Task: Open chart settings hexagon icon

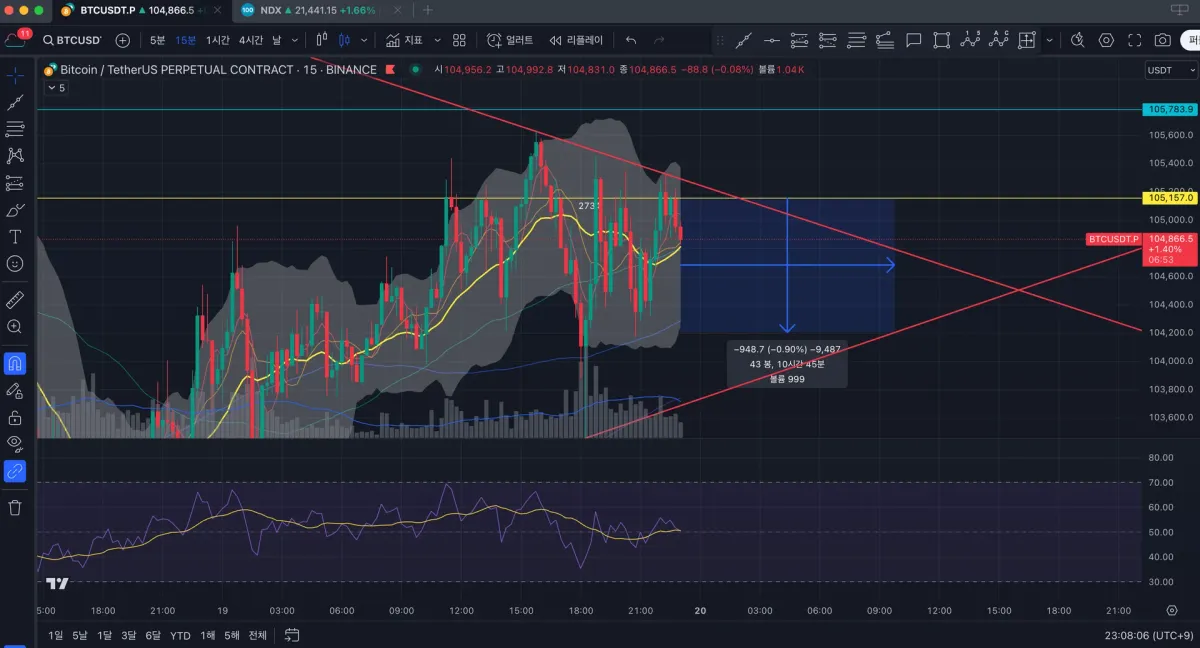Action: [x=1106, y=40]
